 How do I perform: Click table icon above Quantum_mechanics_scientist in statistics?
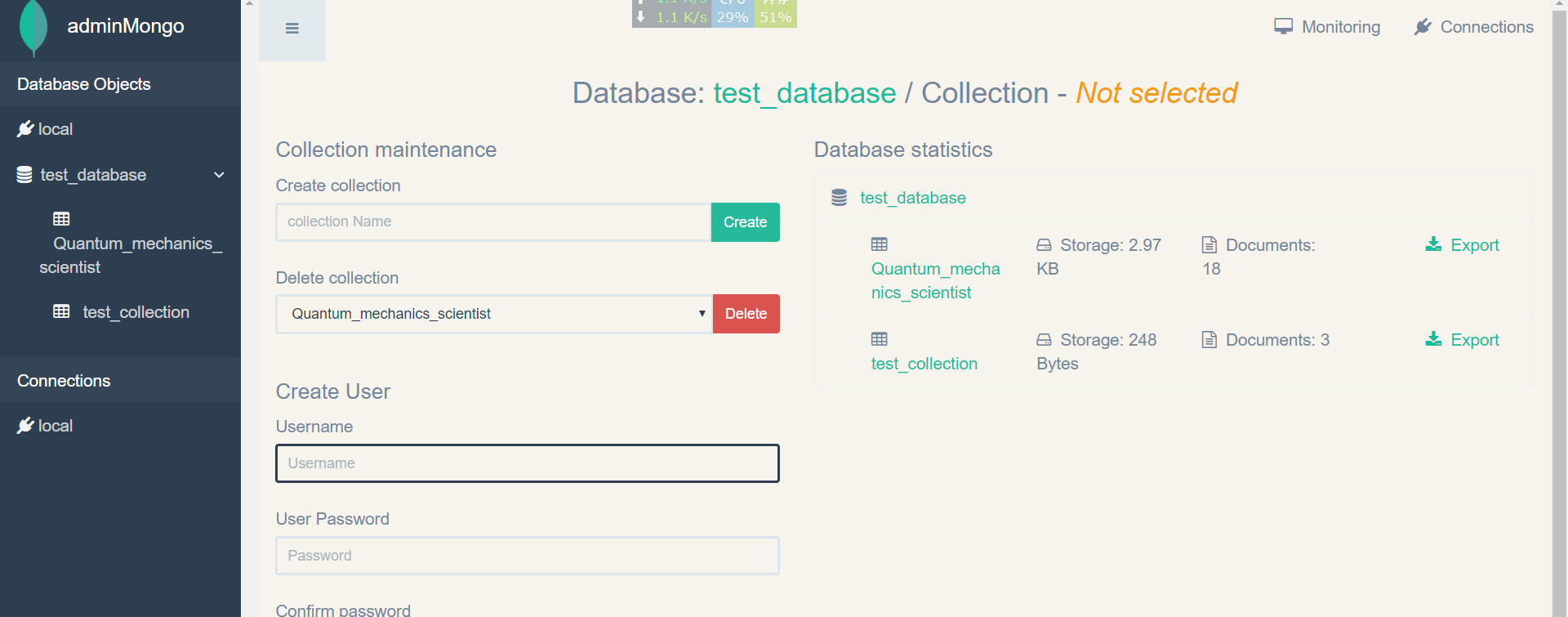(x=880, y=244)
